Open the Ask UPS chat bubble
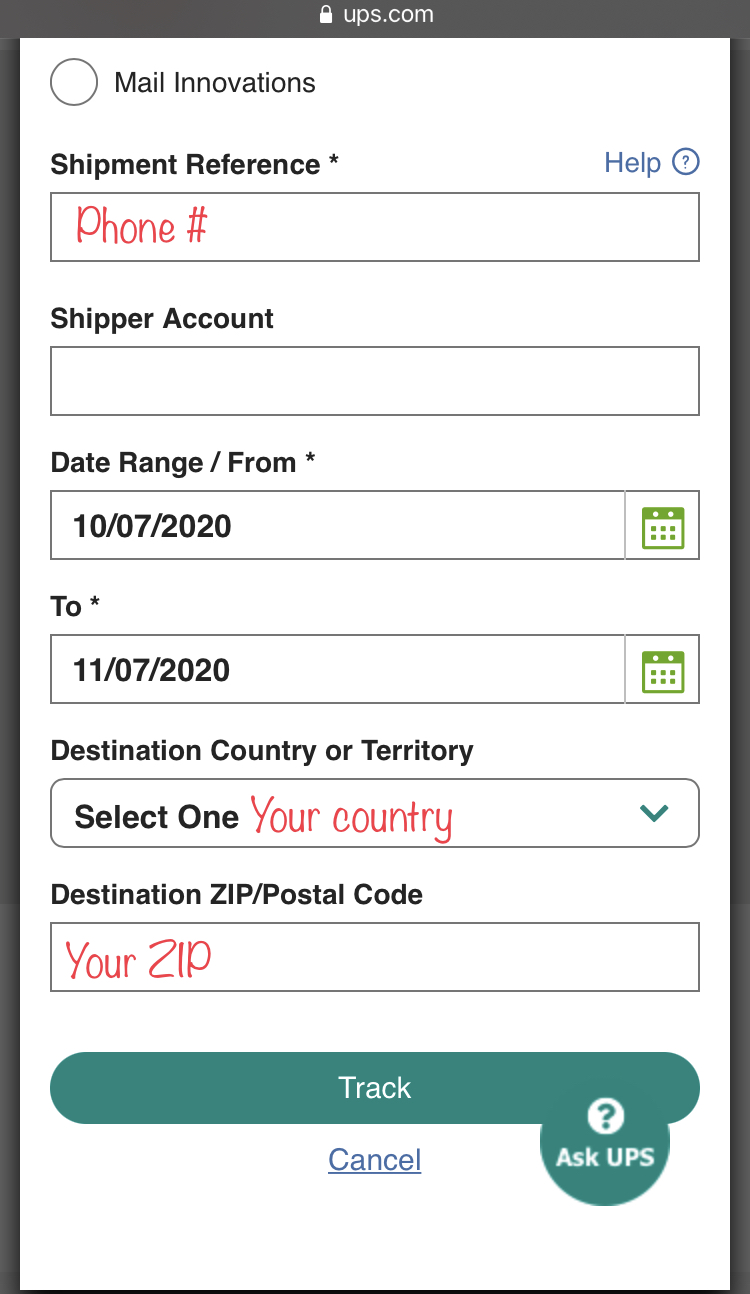 (x=605, y=1142)
